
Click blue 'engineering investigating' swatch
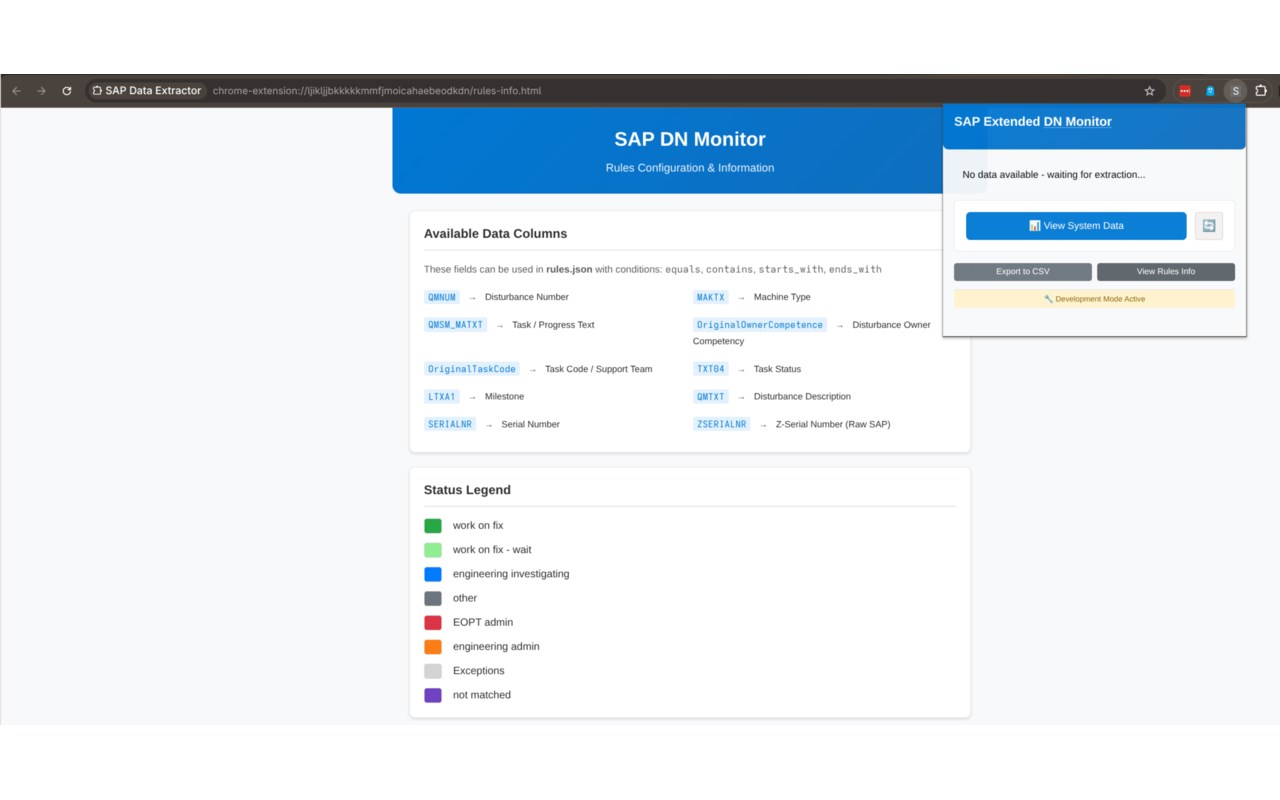pos(433,574)
